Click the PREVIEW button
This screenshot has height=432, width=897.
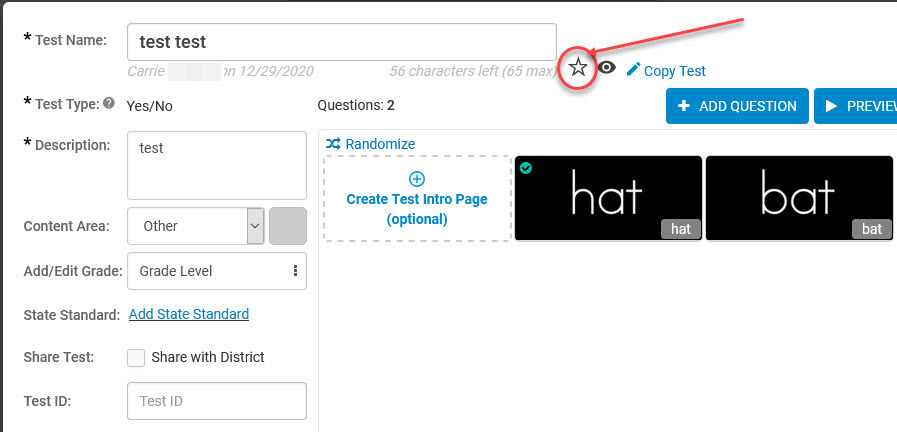pos(856,106)
